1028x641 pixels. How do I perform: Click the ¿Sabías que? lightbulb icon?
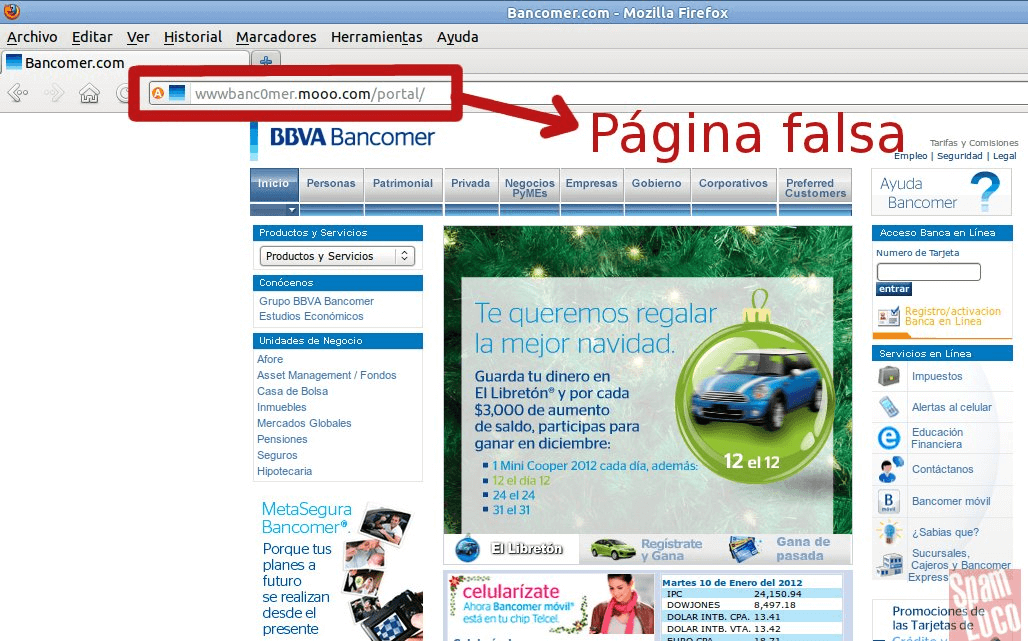pos(889,532)
